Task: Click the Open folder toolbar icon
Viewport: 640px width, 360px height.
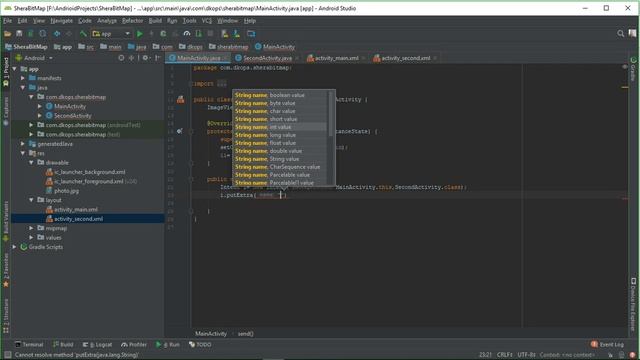Action: [x=8, y=34]
